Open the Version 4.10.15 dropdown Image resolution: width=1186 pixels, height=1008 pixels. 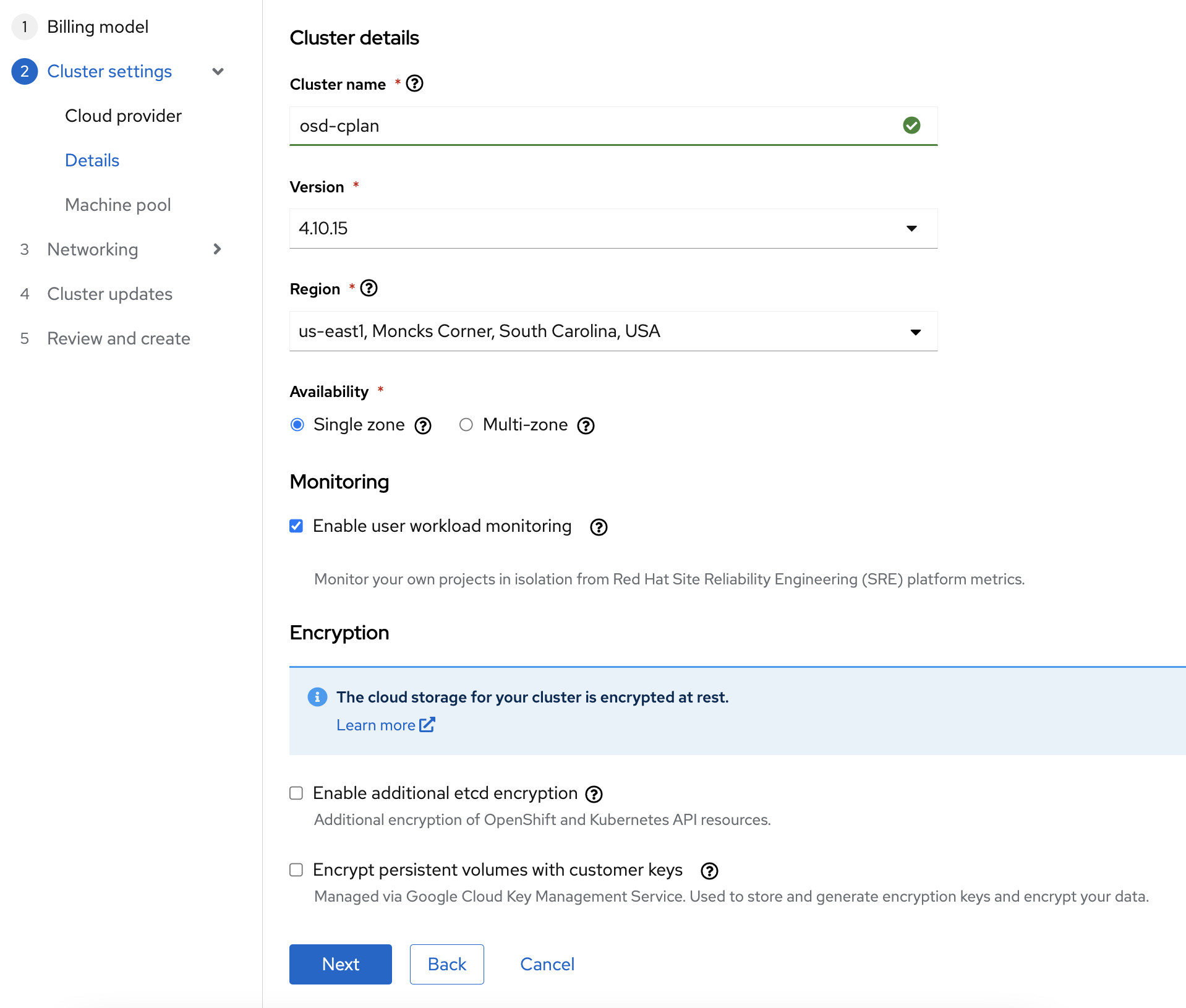[613, 229]
